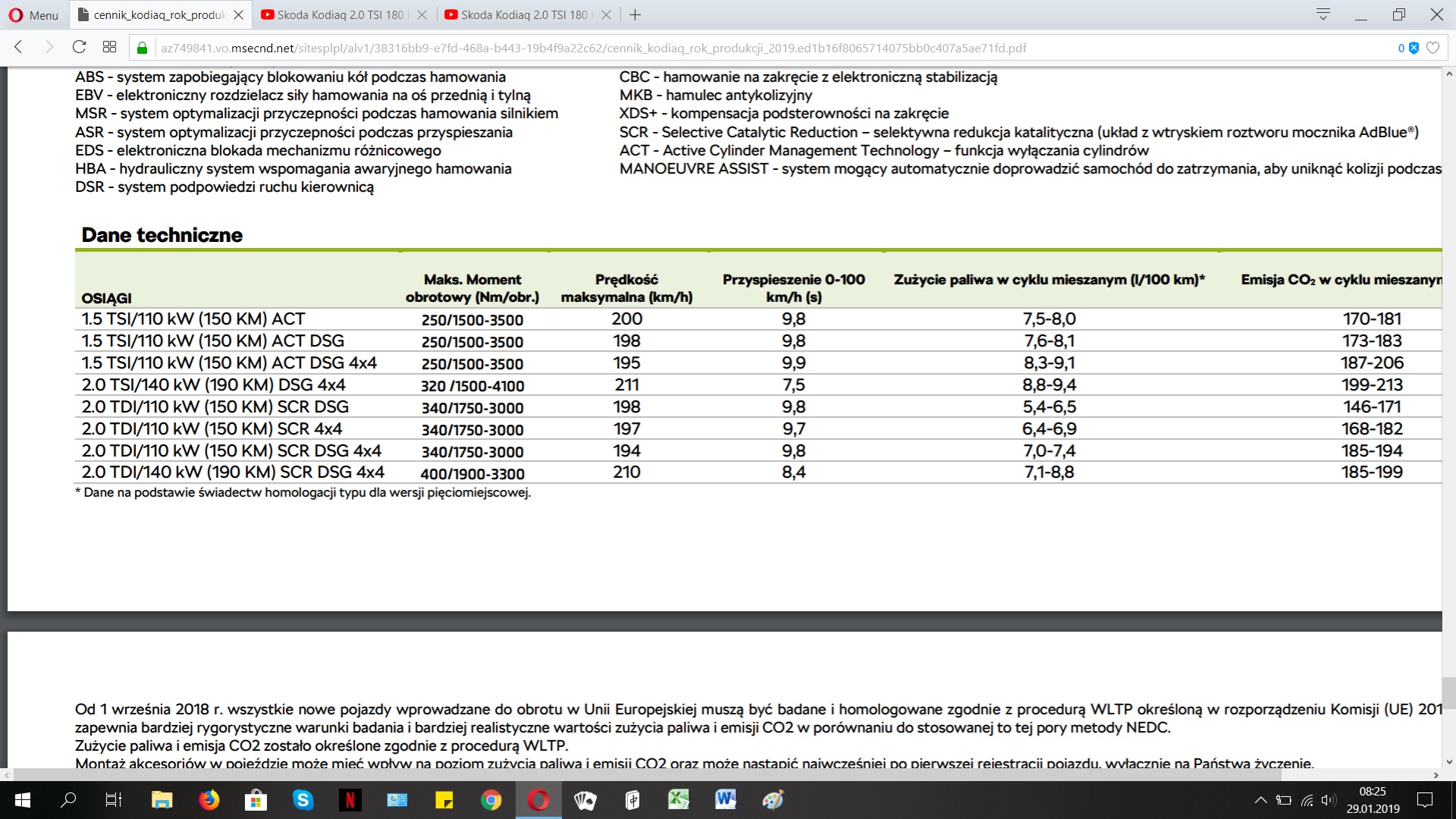
Task: Open Skype from the taskbar
Action: (303, 800)
